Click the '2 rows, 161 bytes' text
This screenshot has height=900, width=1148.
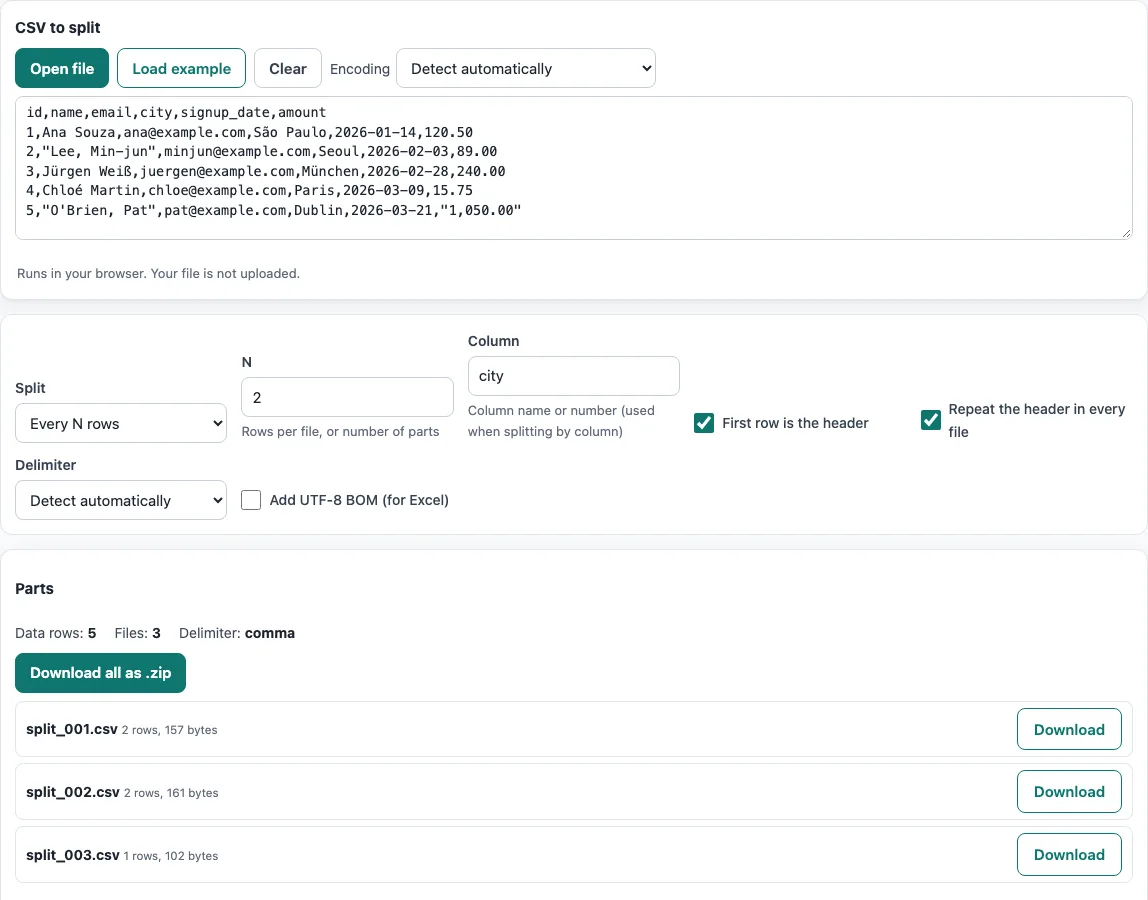[x=171, y=793]
